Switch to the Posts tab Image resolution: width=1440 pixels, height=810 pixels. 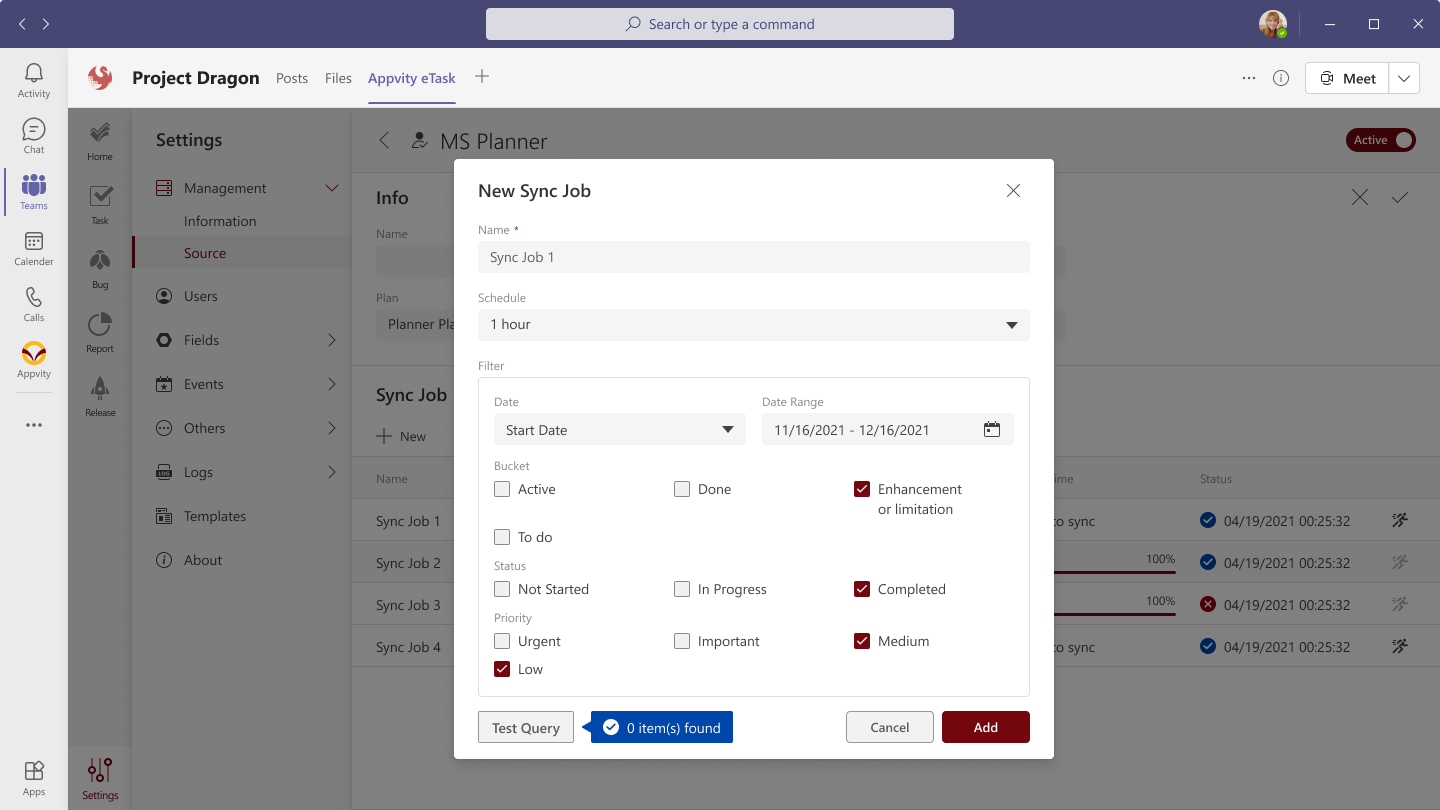[x=292, y=78]
